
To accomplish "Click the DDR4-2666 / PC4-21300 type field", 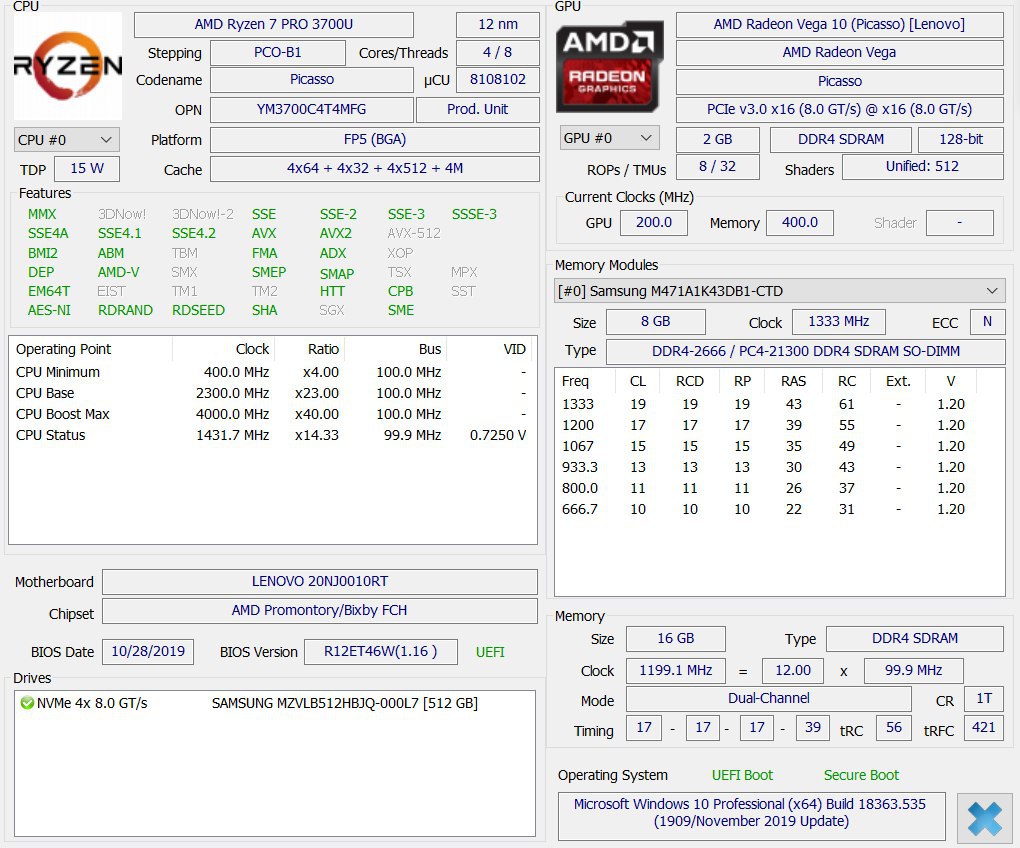I will 805,351.
